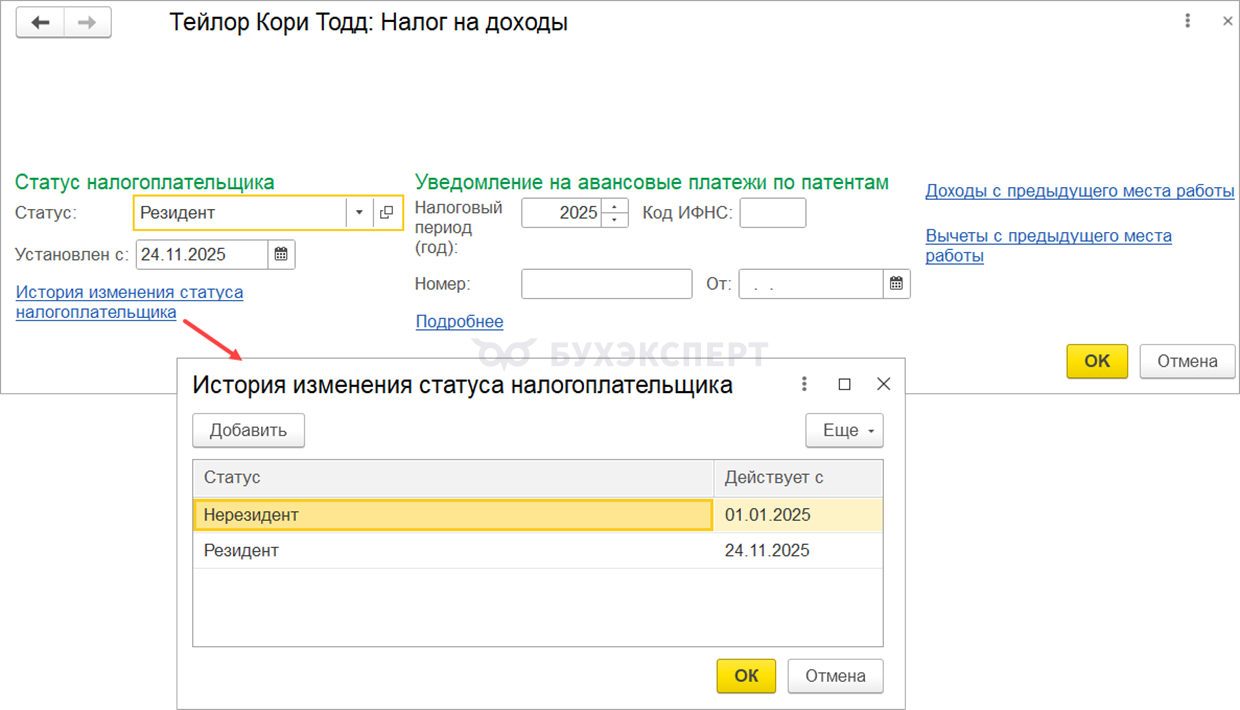Select the Резидент row in history table

point(452,551)
